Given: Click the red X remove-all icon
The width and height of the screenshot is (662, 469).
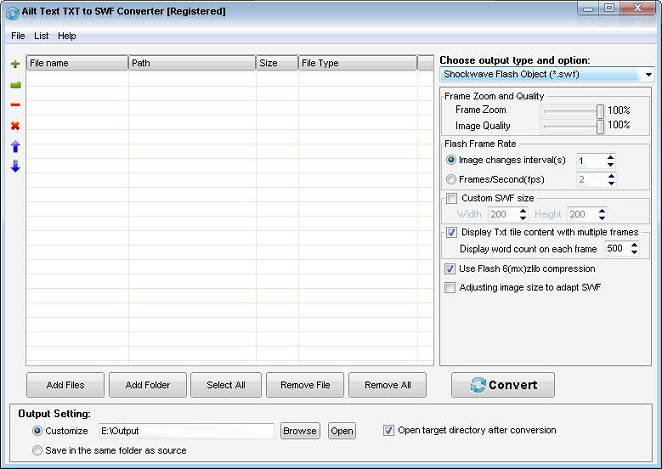Looking at the screenshot, I should click(x=15, y=125).
